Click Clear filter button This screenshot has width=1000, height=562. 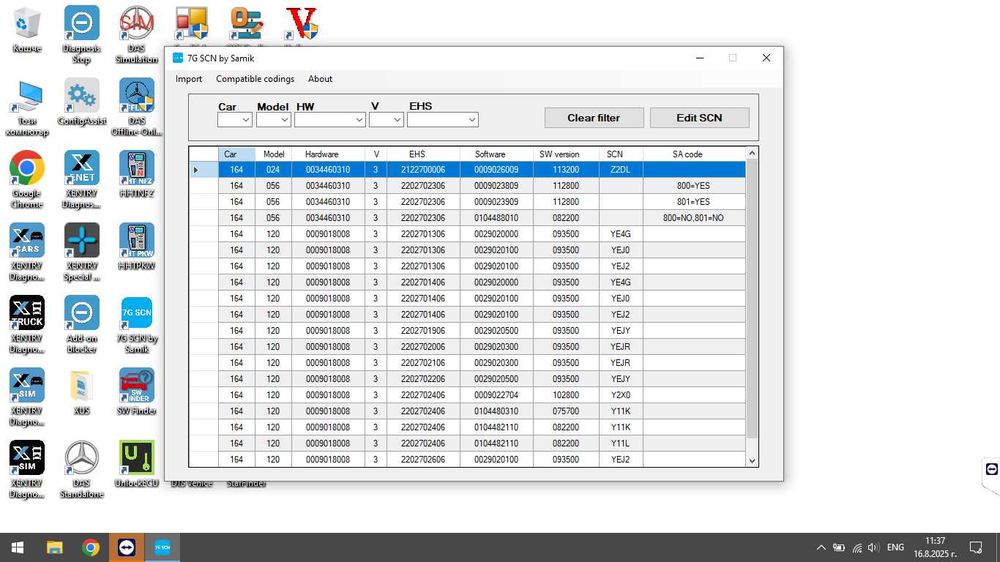pyautogui.click(x=594, y=117)
